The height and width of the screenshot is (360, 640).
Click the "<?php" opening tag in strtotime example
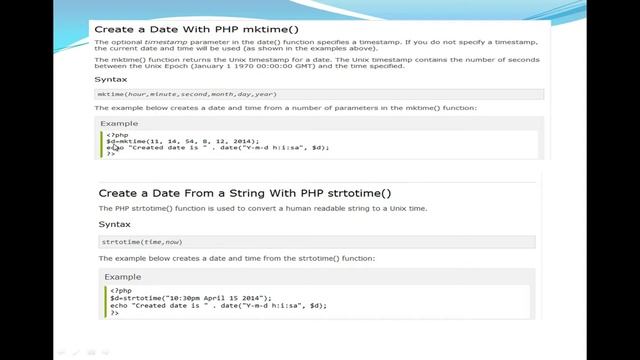point(121,291)
